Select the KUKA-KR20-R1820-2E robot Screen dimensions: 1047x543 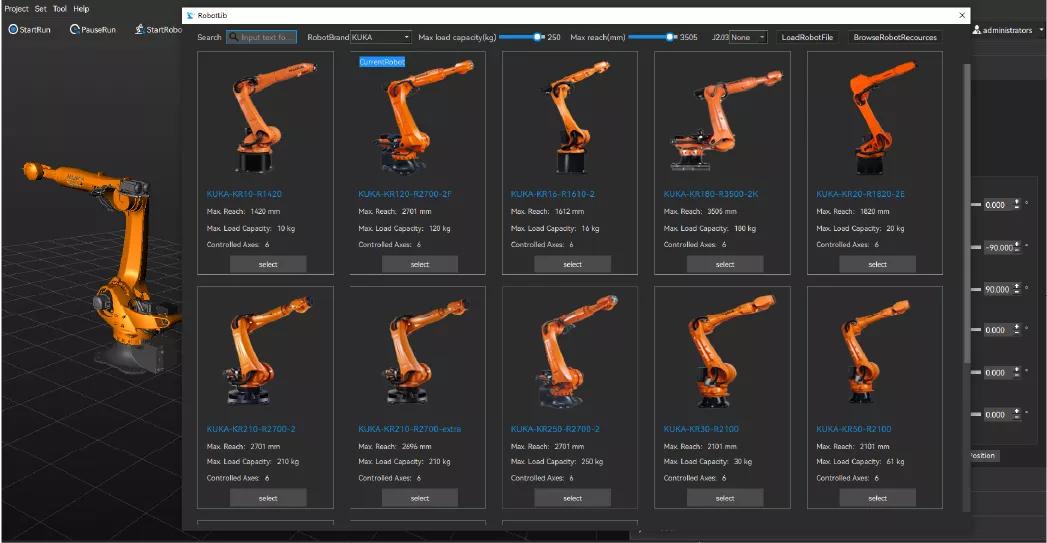(877, 264)
